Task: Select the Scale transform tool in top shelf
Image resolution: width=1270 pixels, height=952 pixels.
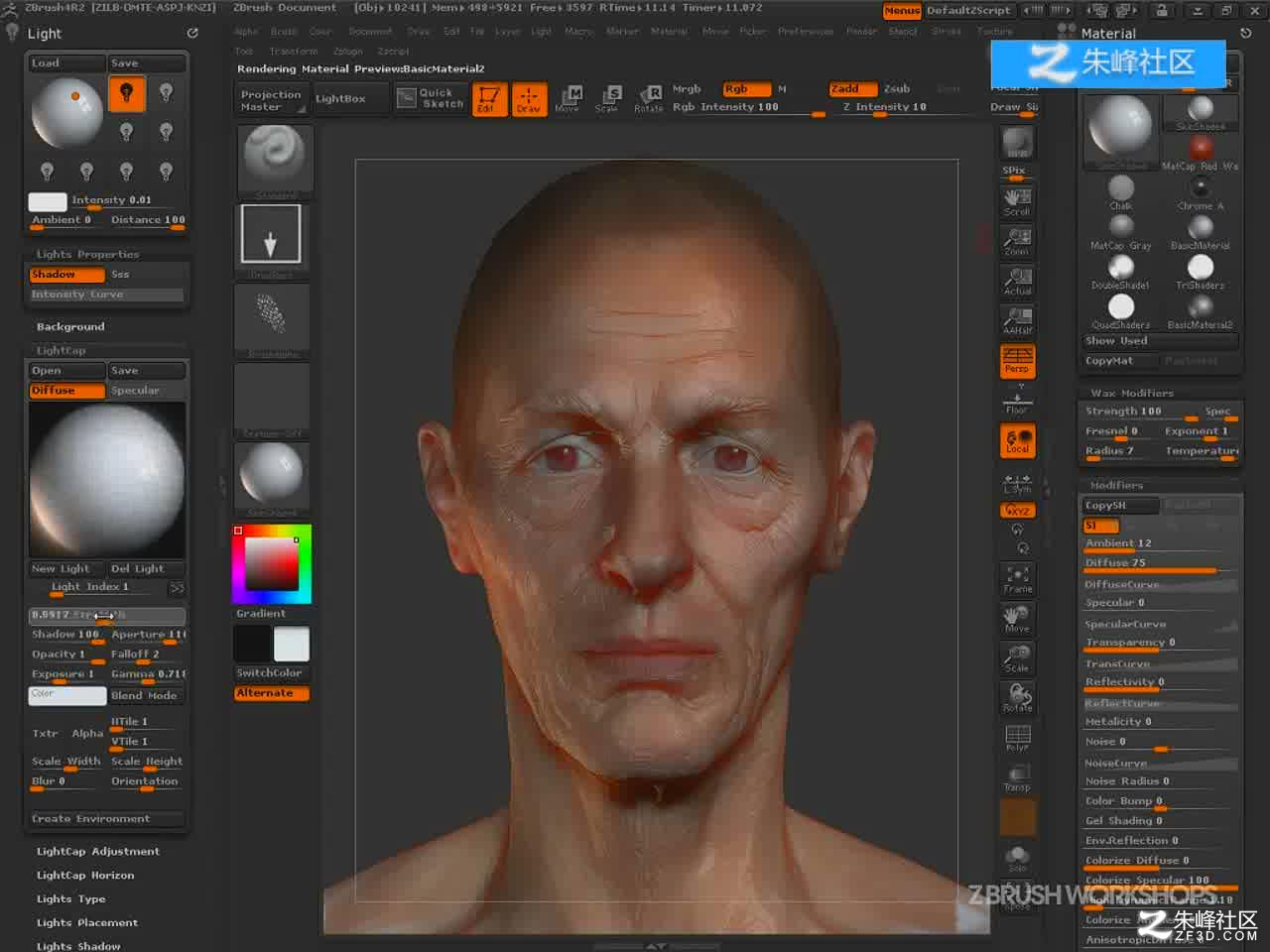Action: point(607,99)
